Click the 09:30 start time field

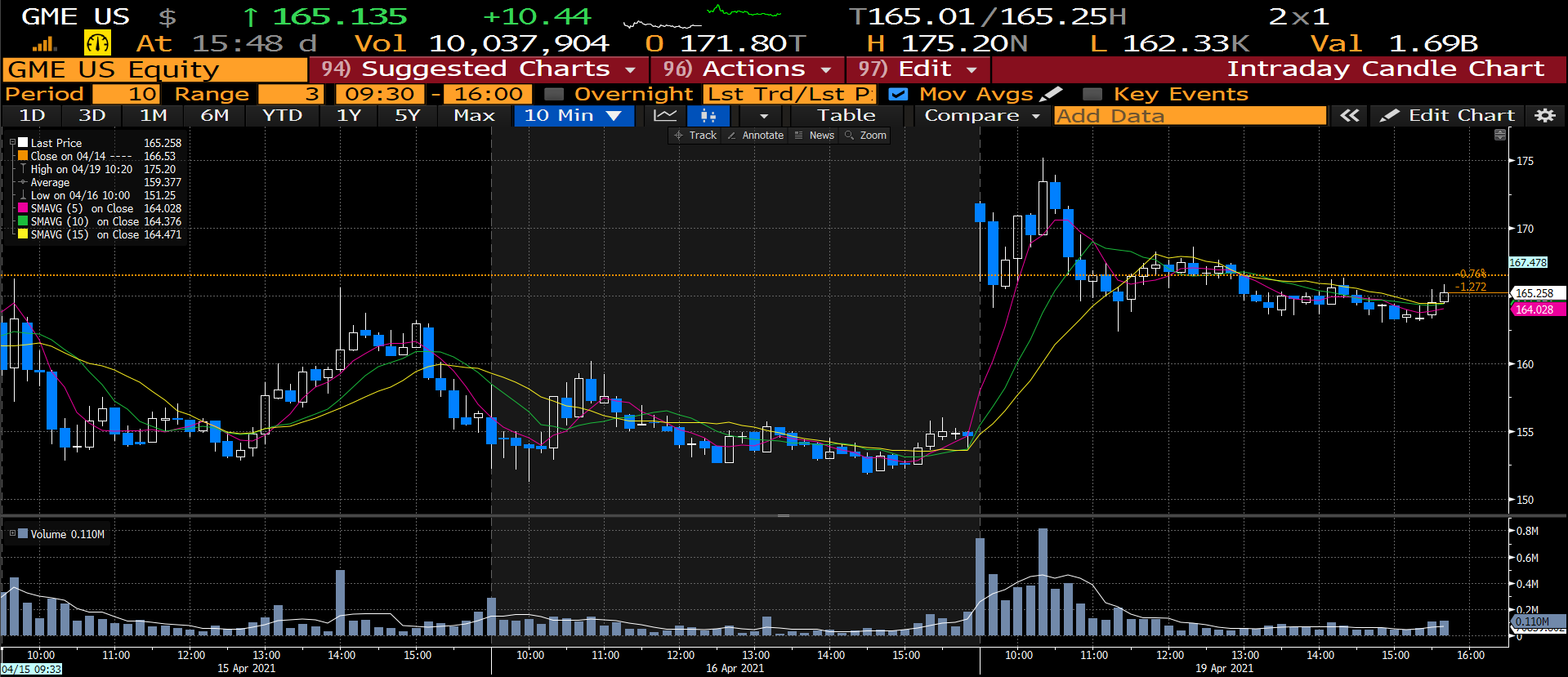(x=380, y=94)
